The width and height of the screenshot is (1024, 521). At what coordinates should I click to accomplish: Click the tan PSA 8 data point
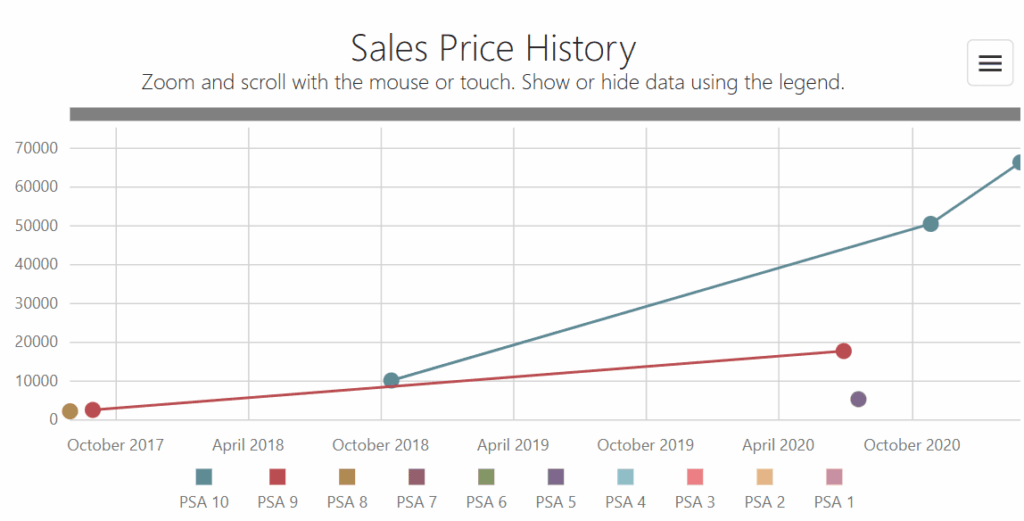pos(70,411)
